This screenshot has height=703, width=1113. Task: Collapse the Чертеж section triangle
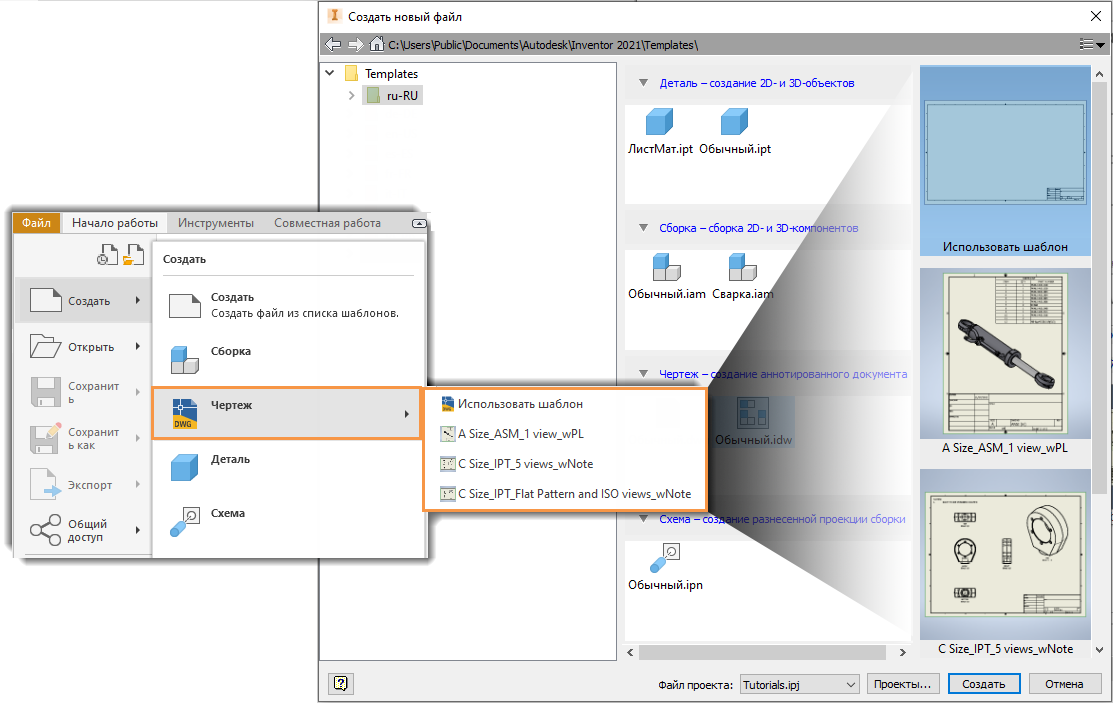pyautogui.click(x=643, y=374)
